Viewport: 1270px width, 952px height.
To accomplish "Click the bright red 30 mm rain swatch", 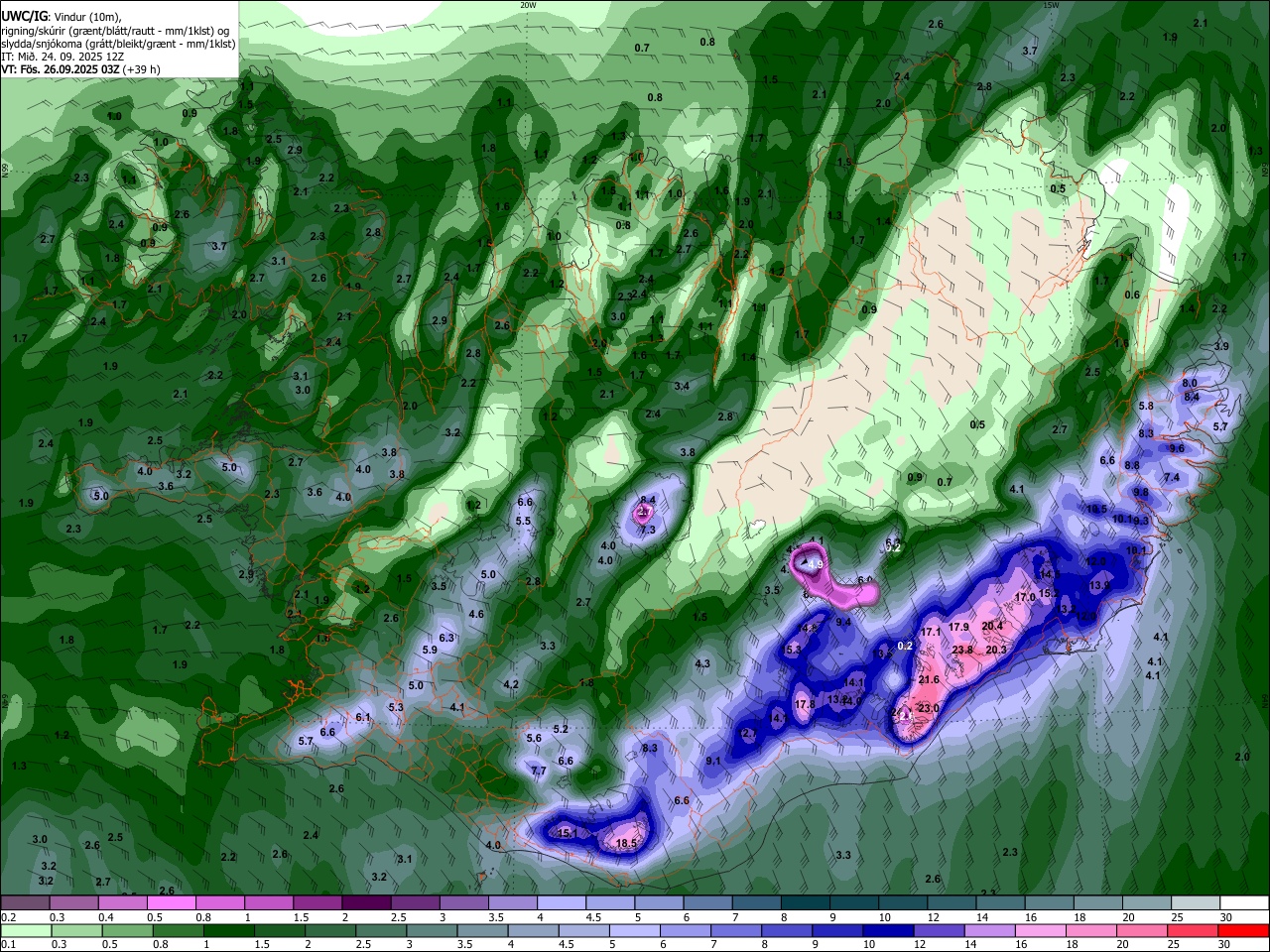I will click(x=1244, y=930).
